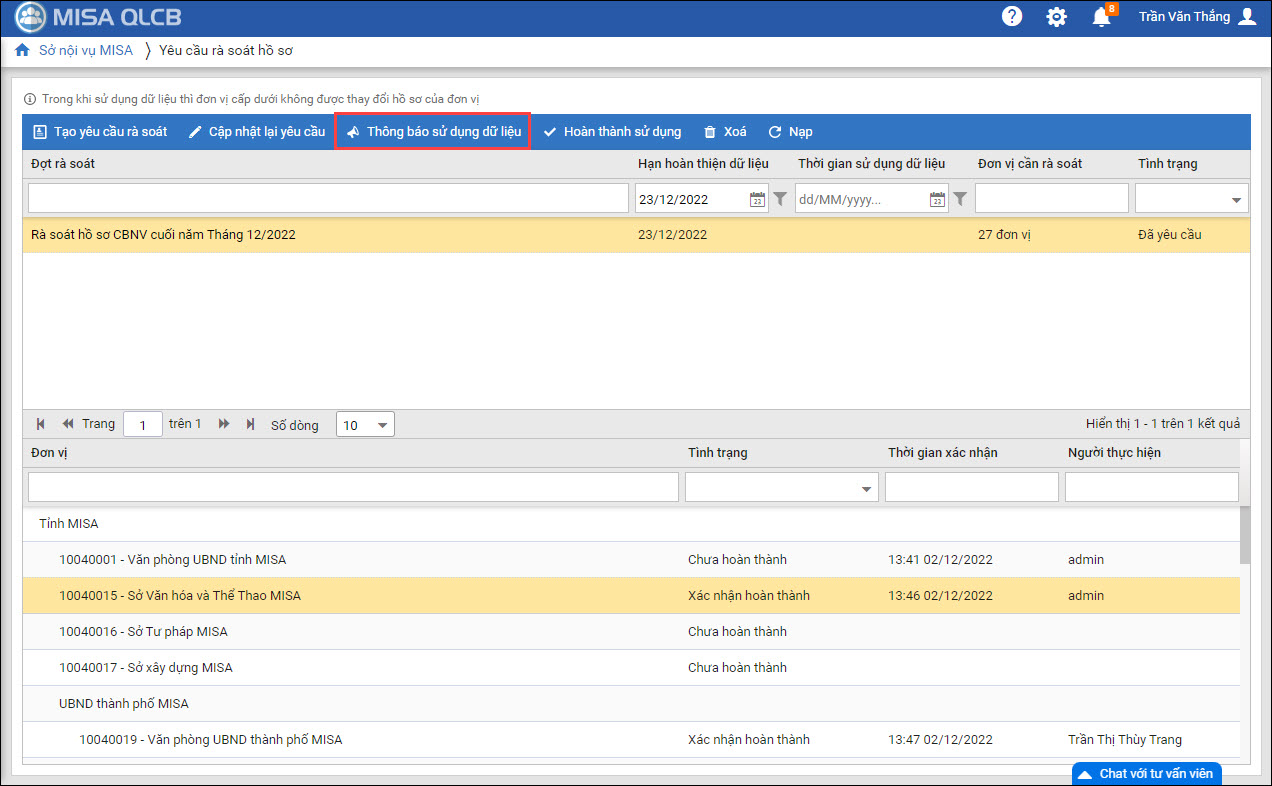Open calendar picker for Thời gian sử dụng dữ liệu
Image resolution: width=1272 pixels, height=786 pixels.
pyautogui.click(x=937, y=199)
